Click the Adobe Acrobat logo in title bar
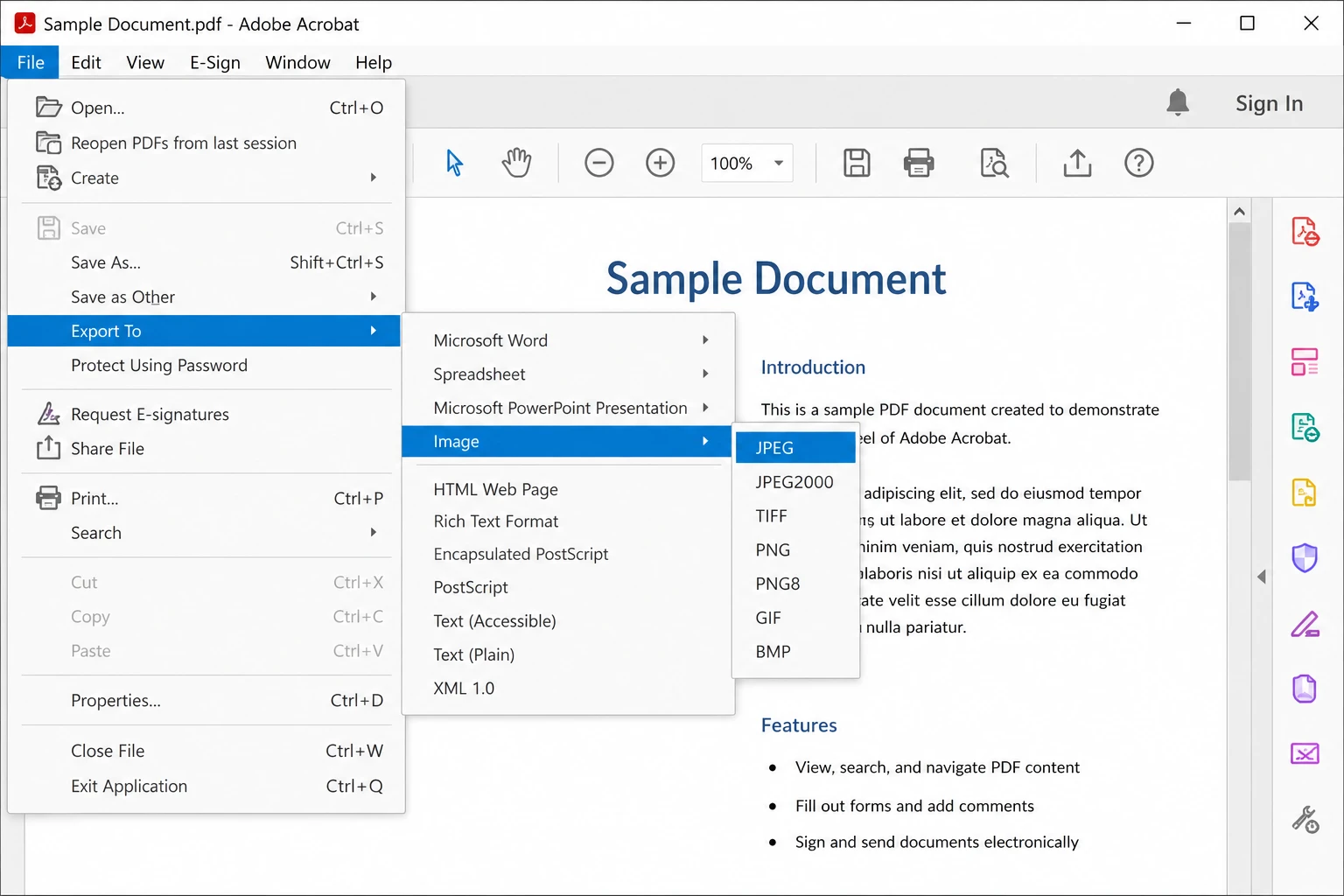The width and height of the screenshot is (1344, 896). coord(24,24)
